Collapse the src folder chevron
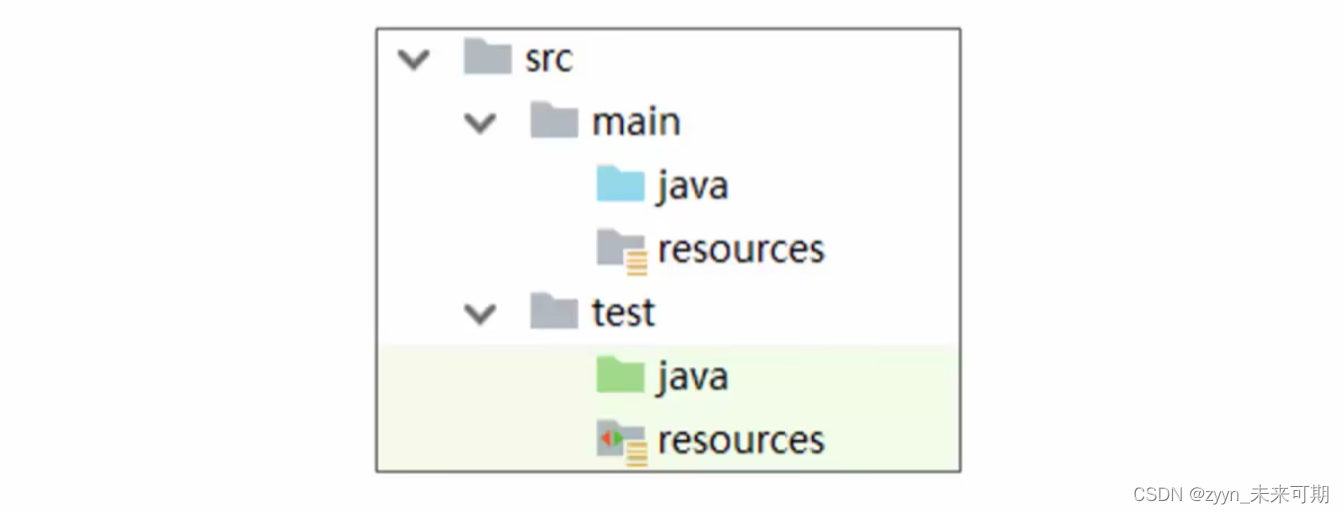The image size is (1344, 514). [413, 60]
